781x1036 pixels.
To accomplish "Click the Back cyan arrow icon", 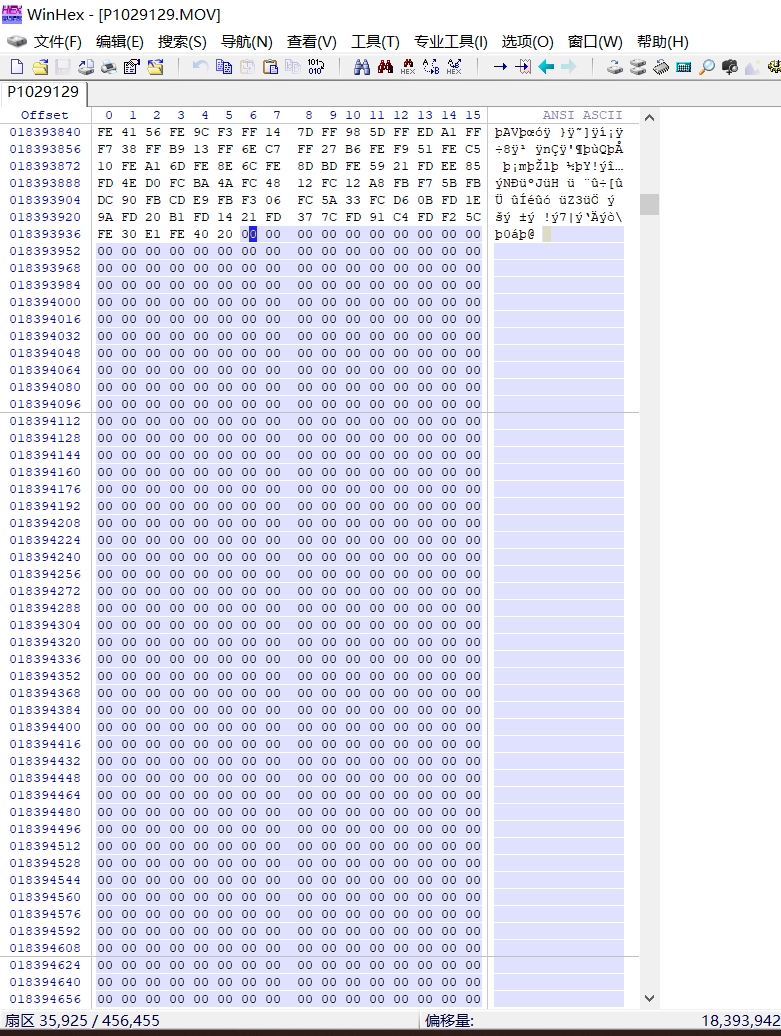I will pos(546,67).
